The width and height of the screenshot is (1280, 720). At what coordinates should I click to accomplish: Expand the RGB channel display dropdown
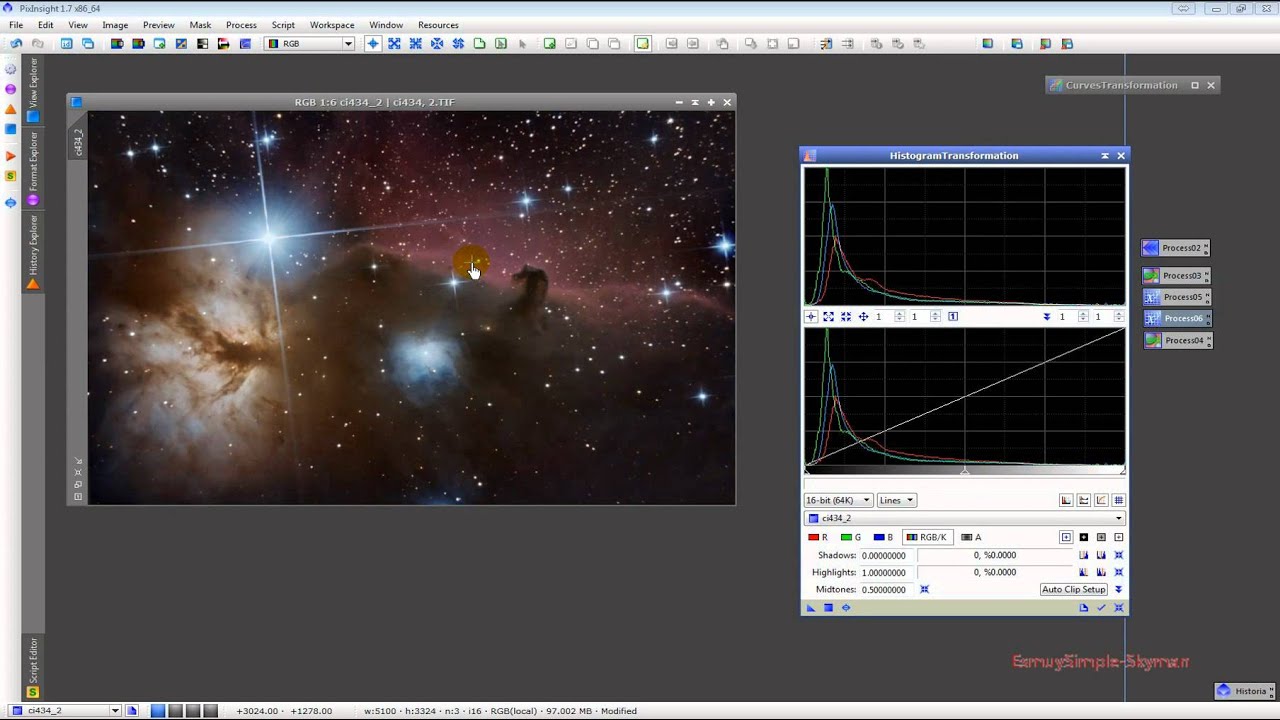click(x=348, y=44)
